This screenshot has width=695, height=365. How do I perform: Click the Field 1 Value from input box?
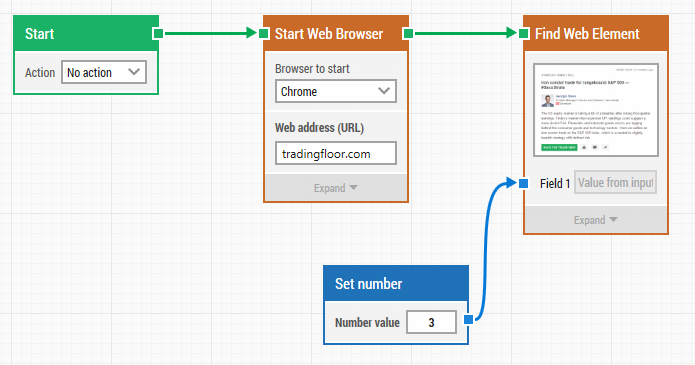pos(615,182)
